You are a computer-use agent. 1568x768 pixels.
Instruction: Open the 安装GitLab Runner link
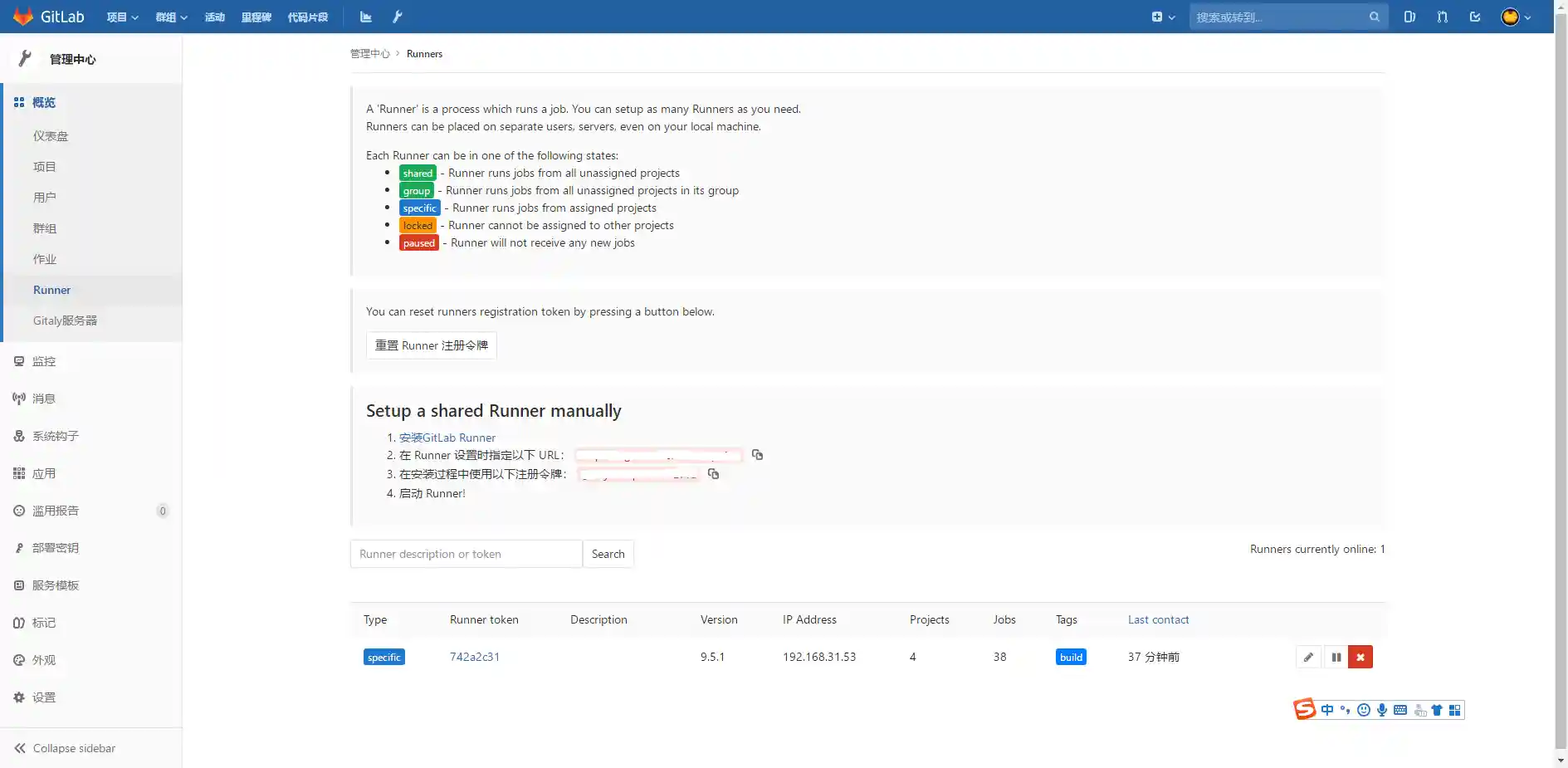point(447,438)
